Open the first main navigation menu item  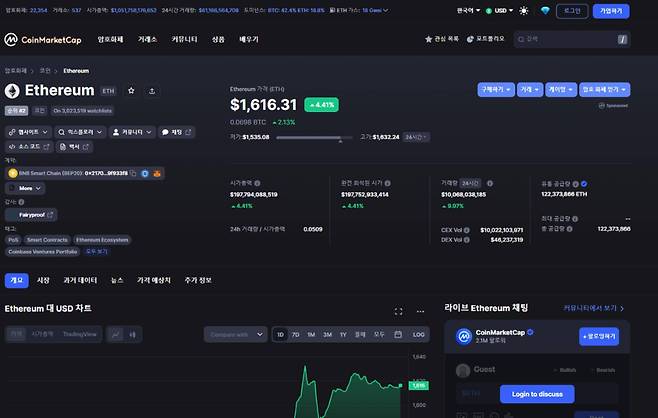click(x=110, y=39)
